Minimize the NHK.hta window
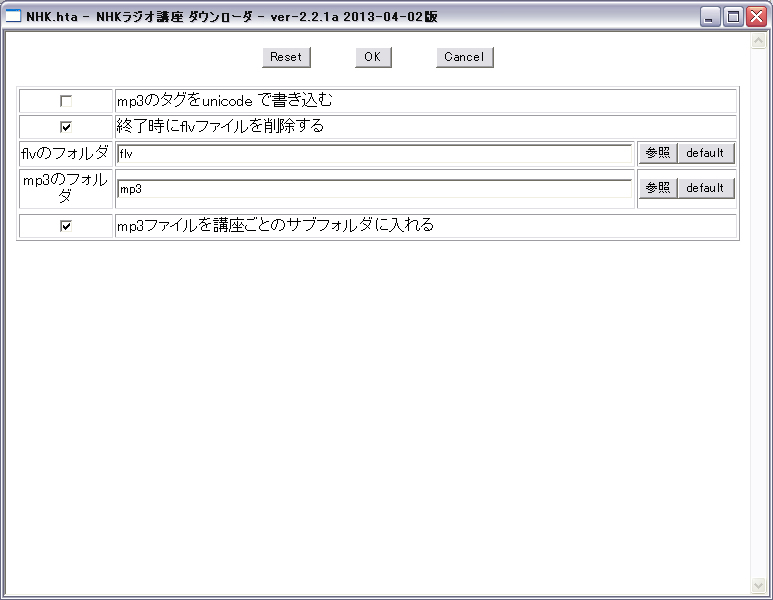 (x=709, y=17)
